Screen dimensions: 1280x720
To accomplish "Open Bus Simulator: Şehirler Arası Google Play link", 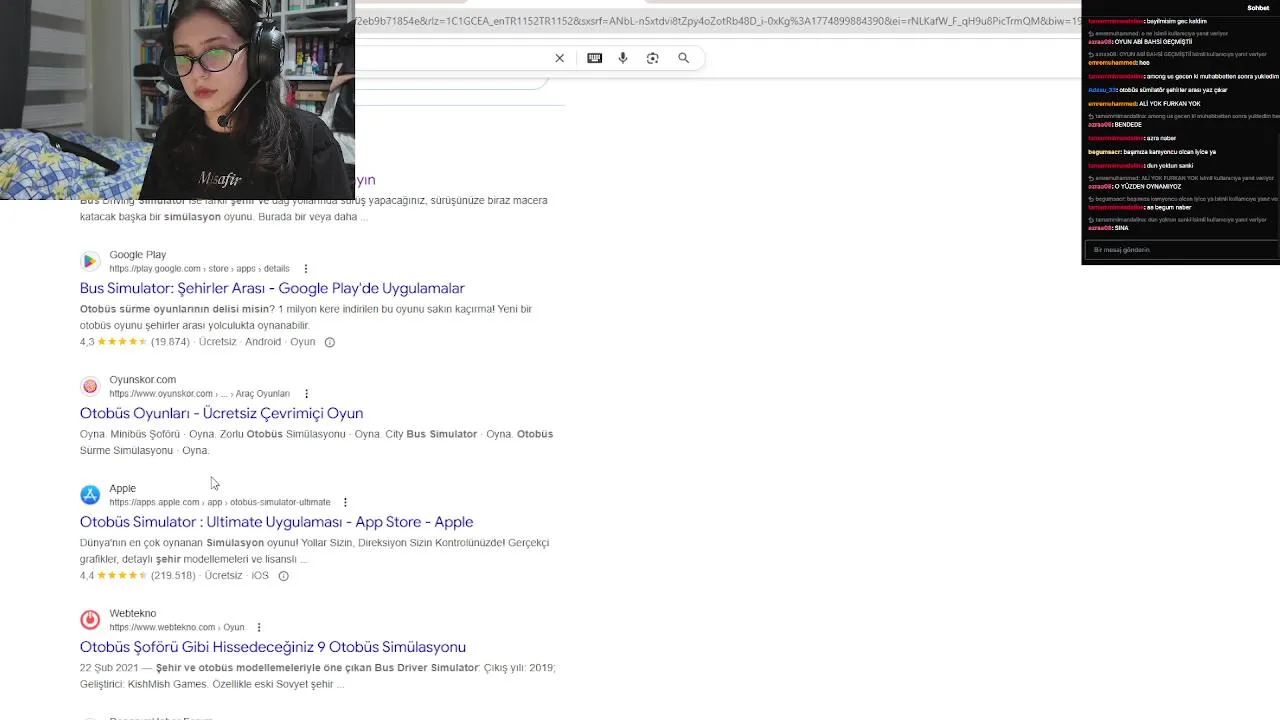I will [x=272, y=288].
